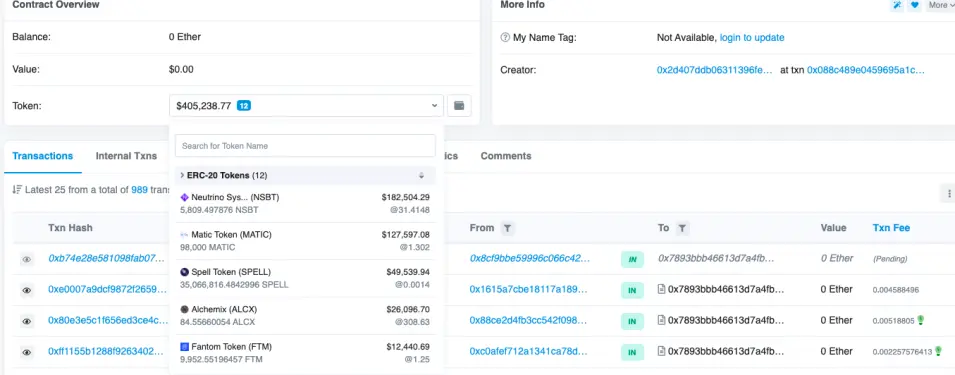Toggle eye preview for txn 0xb74e28e581098fab07
Image resolution: width=955 pixels, height=375 pixels.
[x=27, y=259]
